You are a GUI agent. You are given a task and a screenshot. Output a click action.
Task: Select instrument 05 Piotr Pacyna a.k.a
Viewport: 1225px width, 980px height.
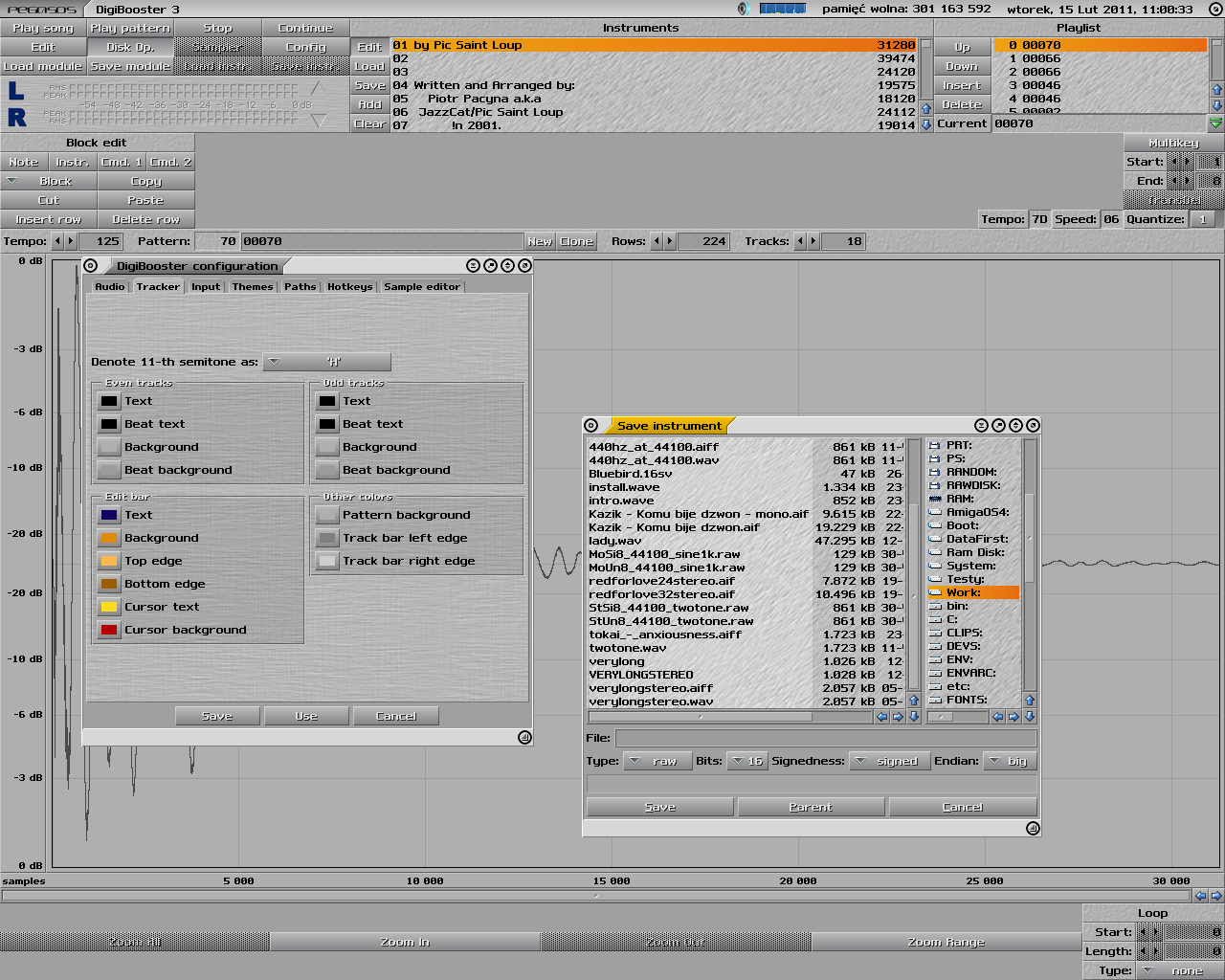656,99
